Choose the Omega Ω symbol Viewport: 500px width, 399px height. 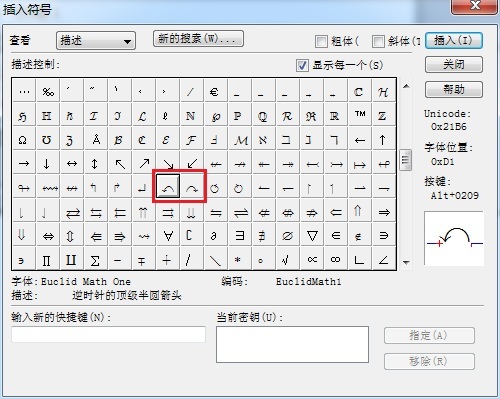click(x=23, y=140)
